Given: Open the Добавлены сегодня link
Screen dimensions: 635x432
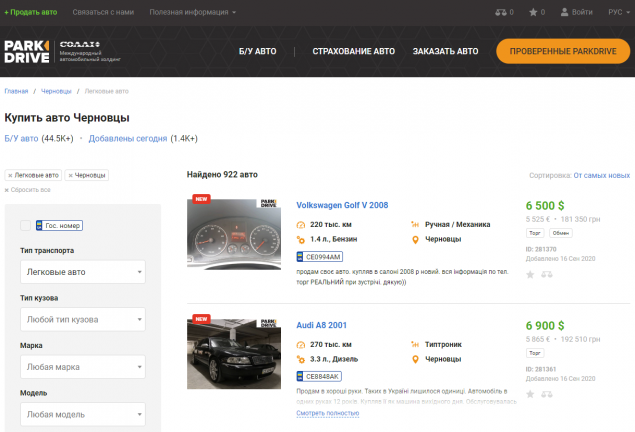Looking at the screenshot, I should pyautogui.click(x=128, y=138).
